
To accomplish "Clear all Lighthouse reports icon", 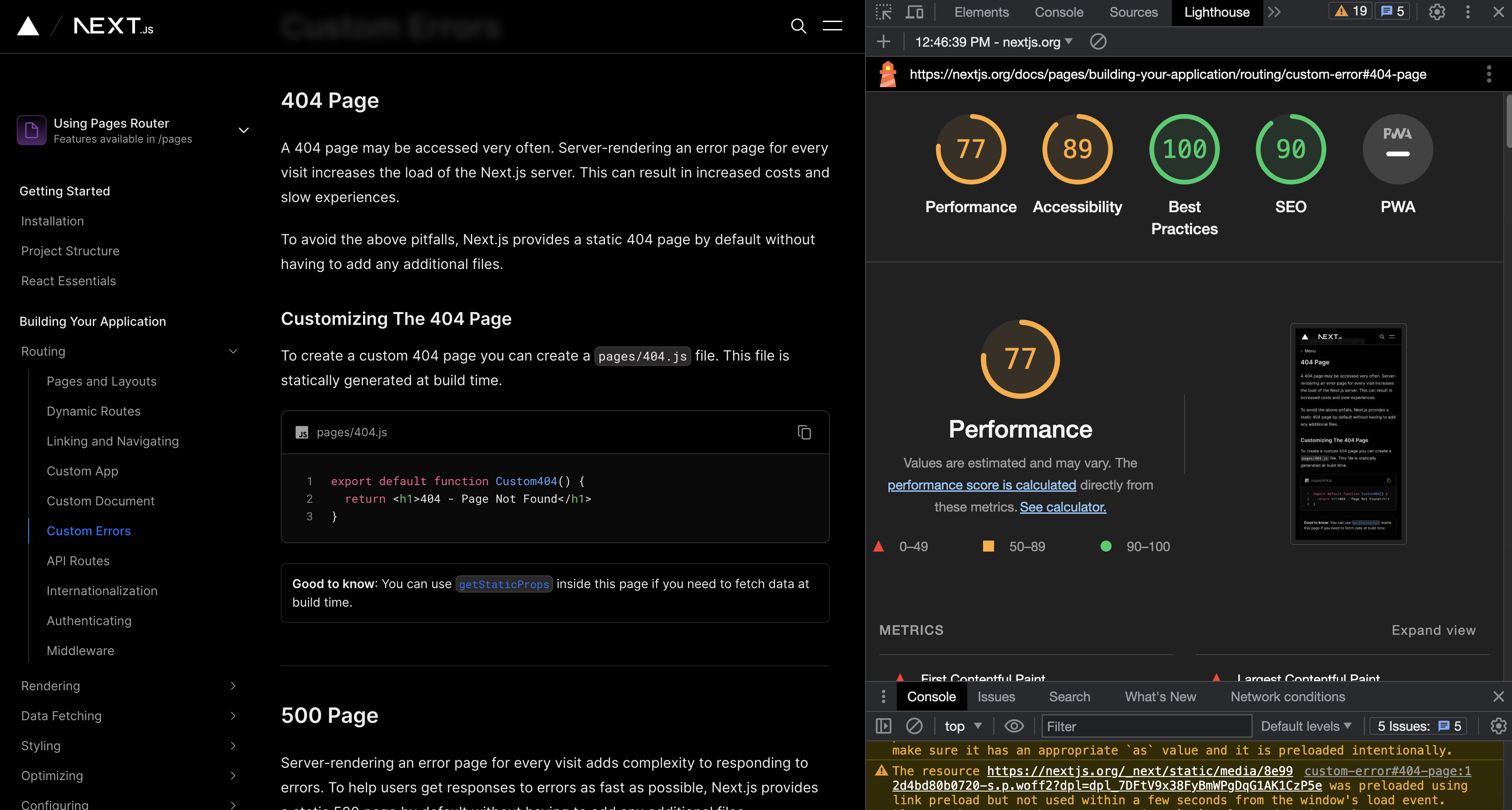I will point(1097,42).
